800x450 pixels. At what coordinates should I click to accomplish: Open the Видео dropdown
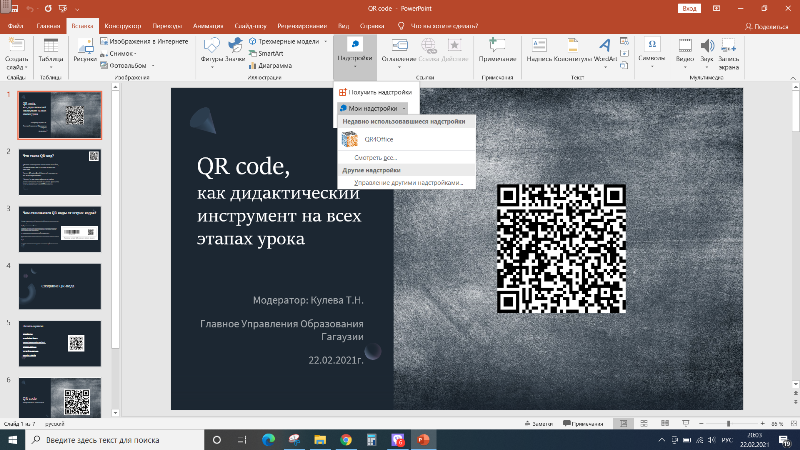pyautogui.click(x=685, y=53)
